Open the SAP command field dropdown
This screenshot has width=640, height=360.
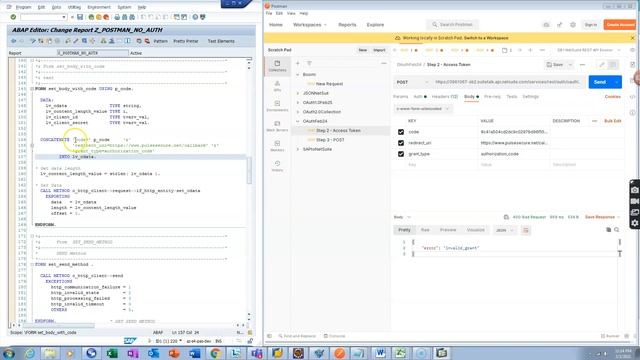click(x=64, y=17)
